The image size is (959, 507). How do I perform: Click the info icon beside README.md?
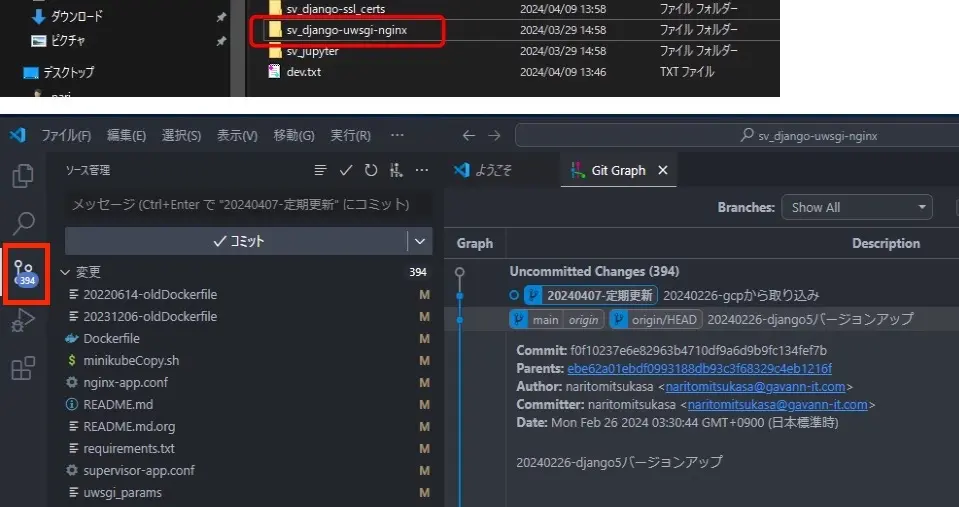click(x=72, y=404)
